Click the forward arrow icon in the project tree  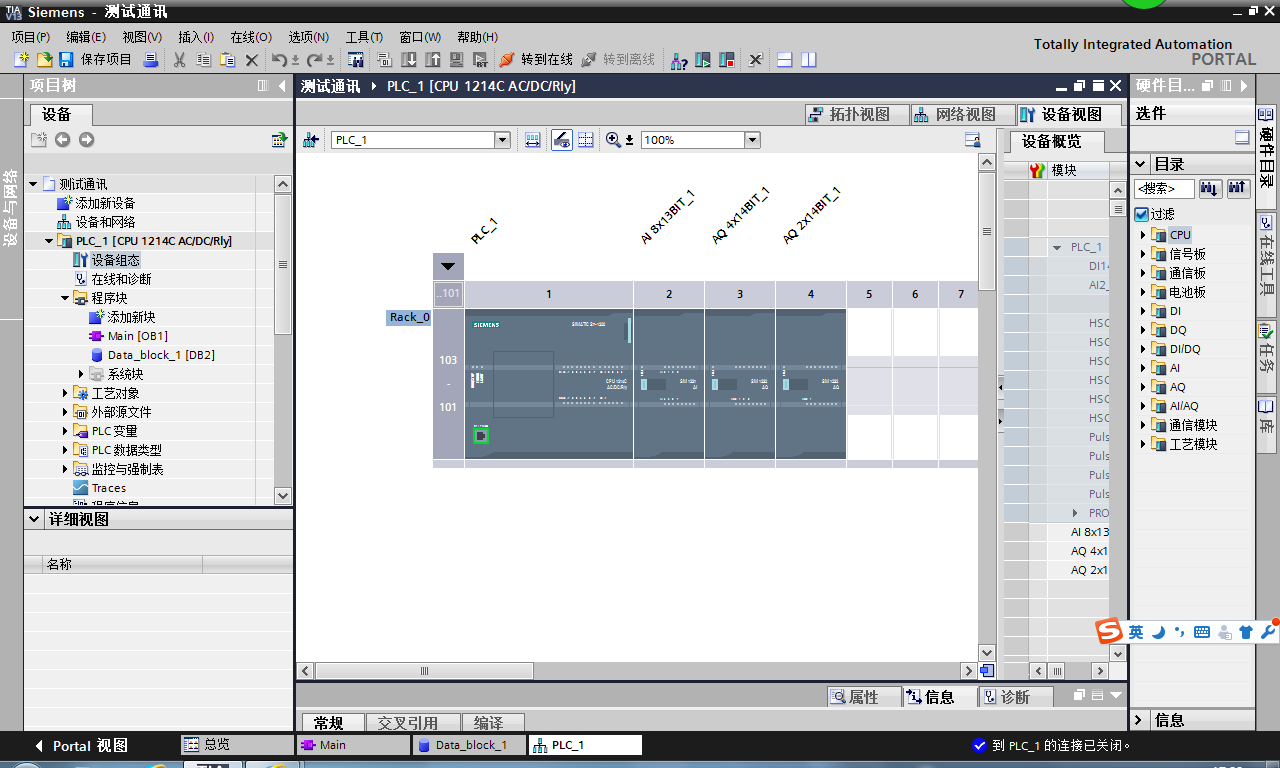[x=86, y=140]
